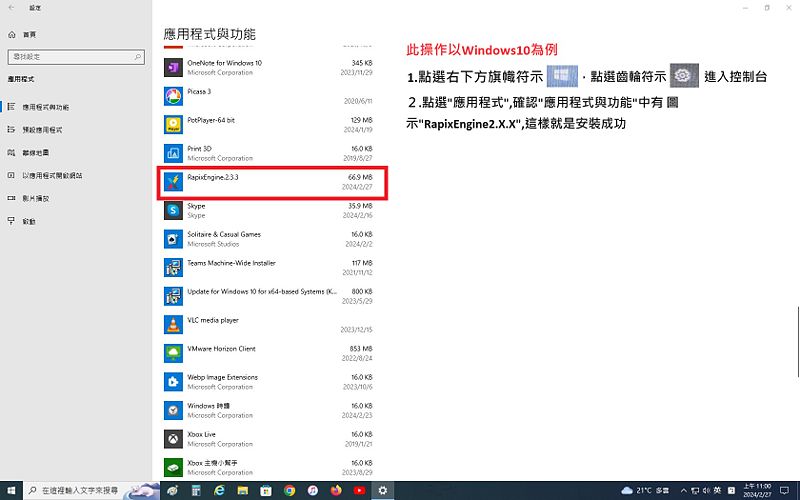Click the Picasa 3 colorful app icon

coord(173,96)
